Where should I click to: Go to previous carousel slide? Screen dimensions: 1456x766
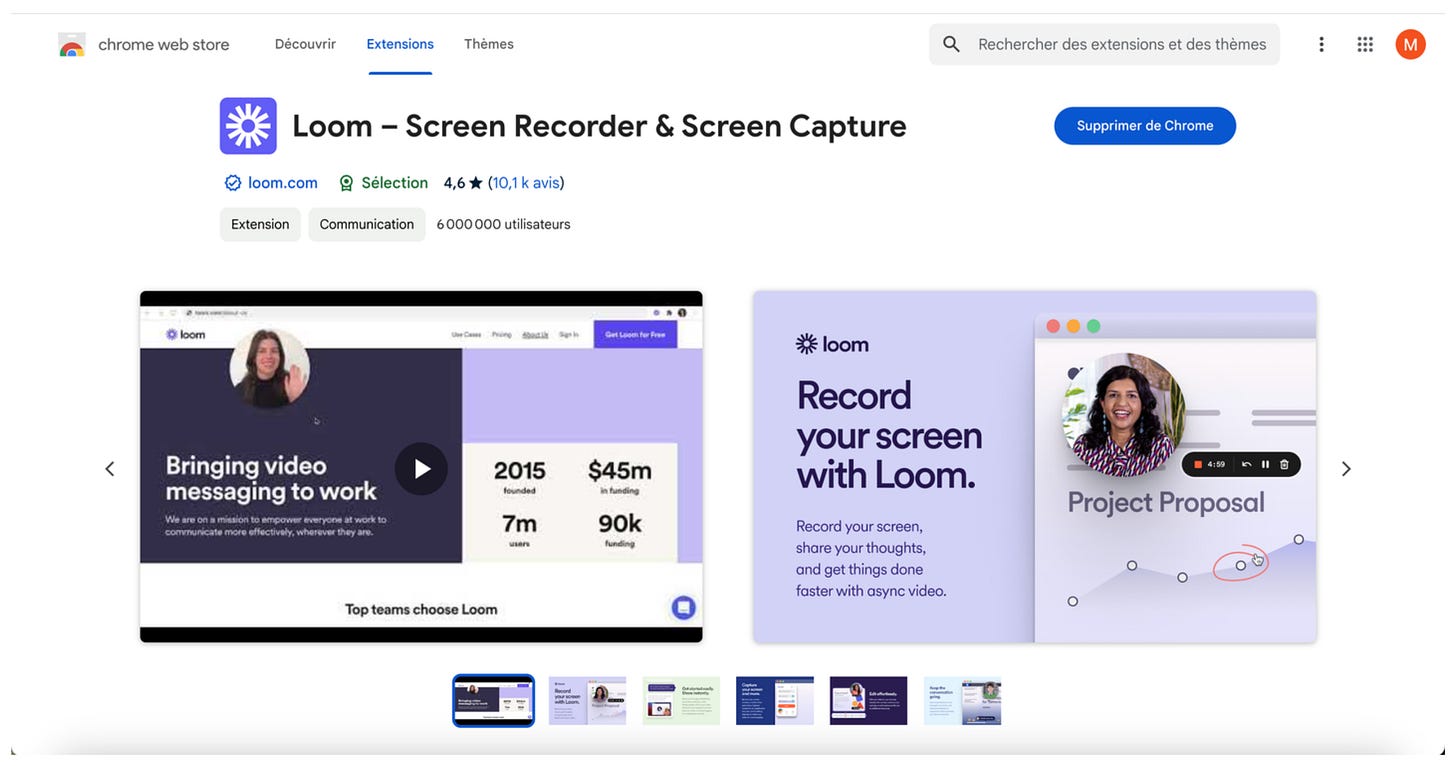pos(110,468)
